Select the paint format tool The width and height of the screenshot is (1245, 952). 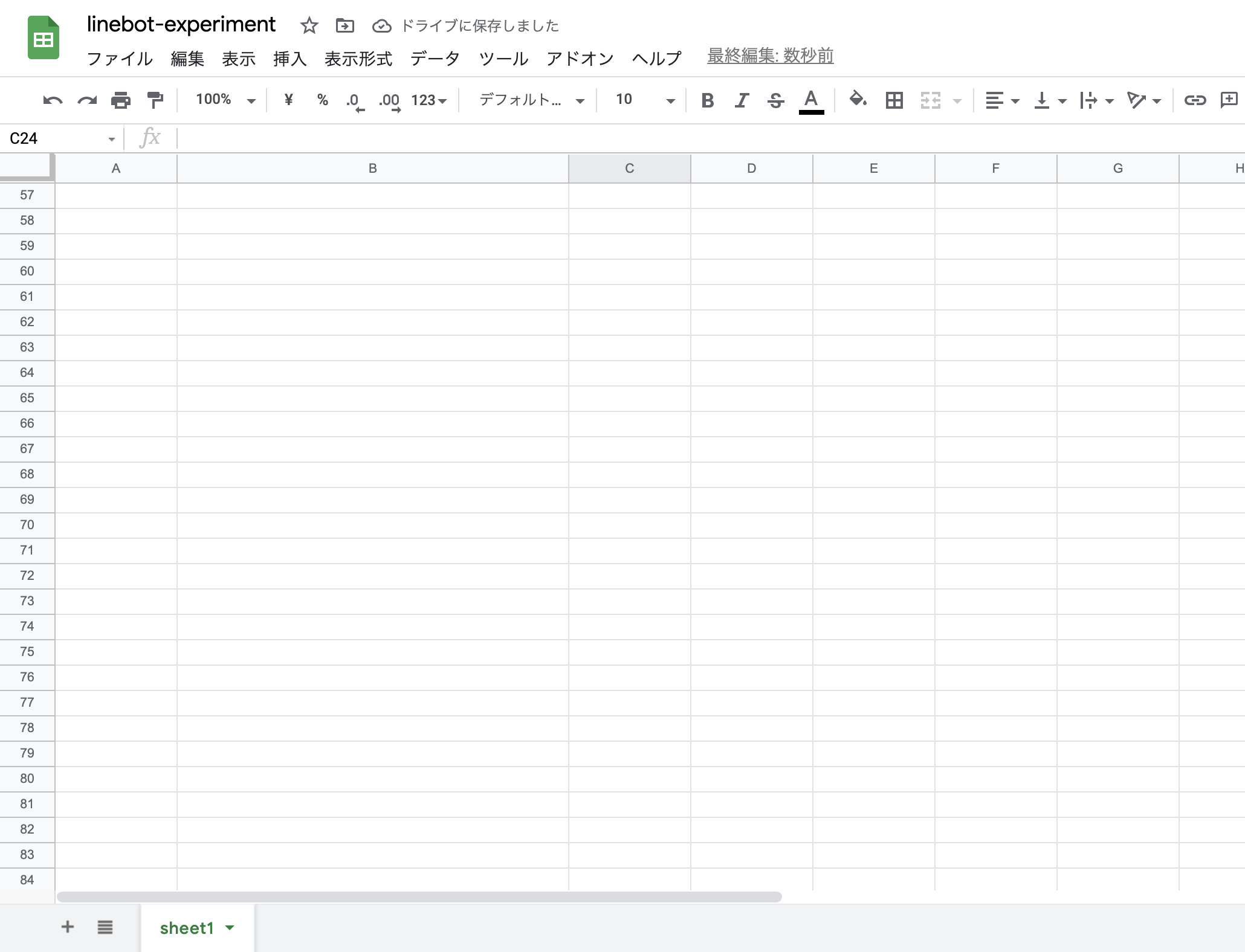pyautogui.click(x=155, y=100)
